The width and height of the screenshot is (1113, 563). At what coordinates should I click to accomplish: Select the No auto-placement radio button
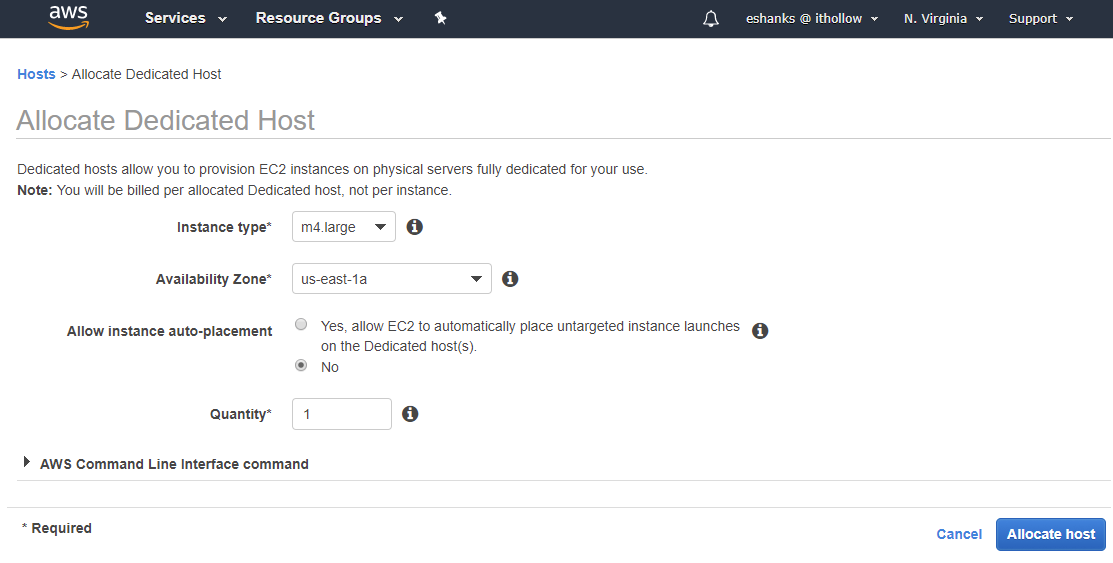(x=301, y=366)
